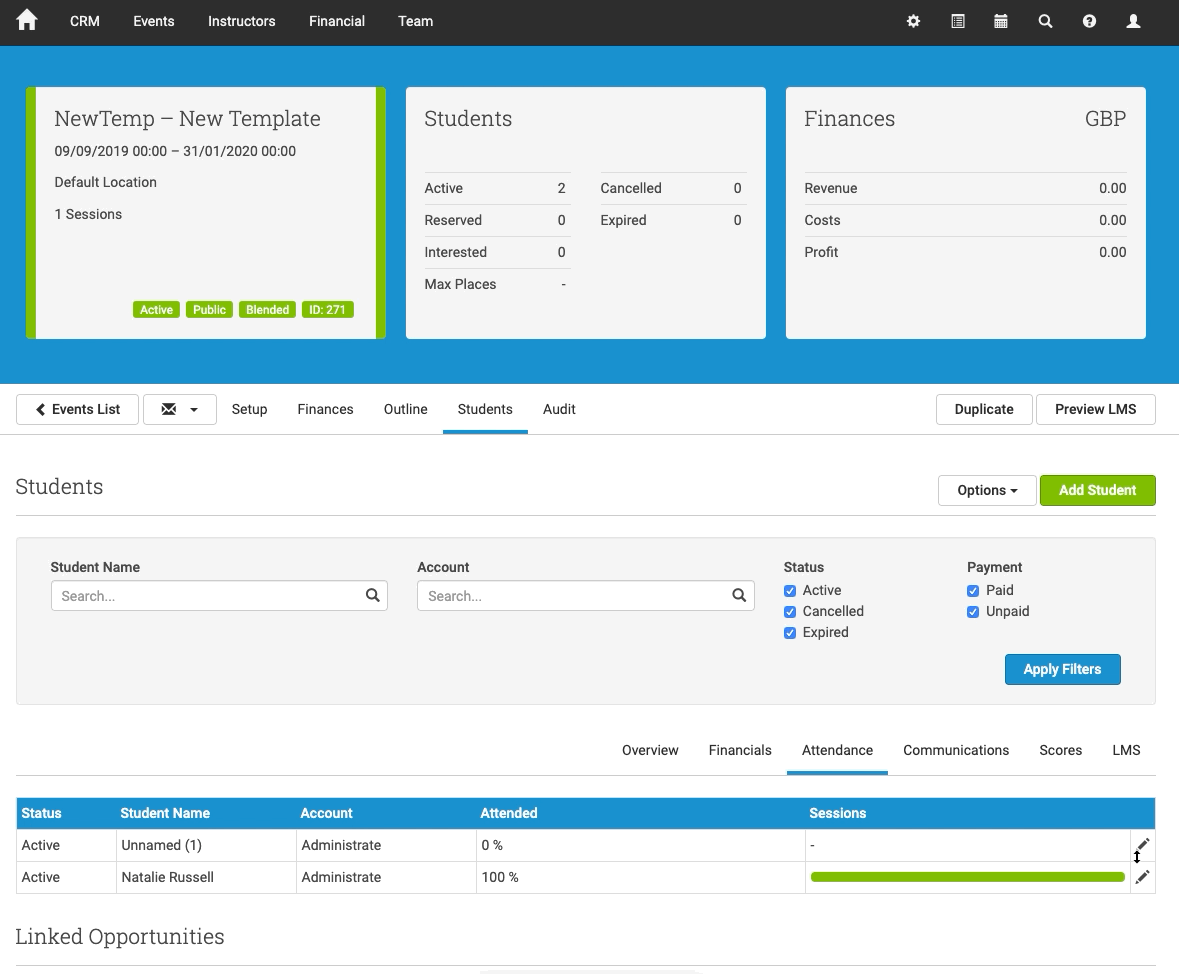Viewport: 1179px width, 974px height.
Task: Click the Duplicate button
Action: tap(984, 409)
